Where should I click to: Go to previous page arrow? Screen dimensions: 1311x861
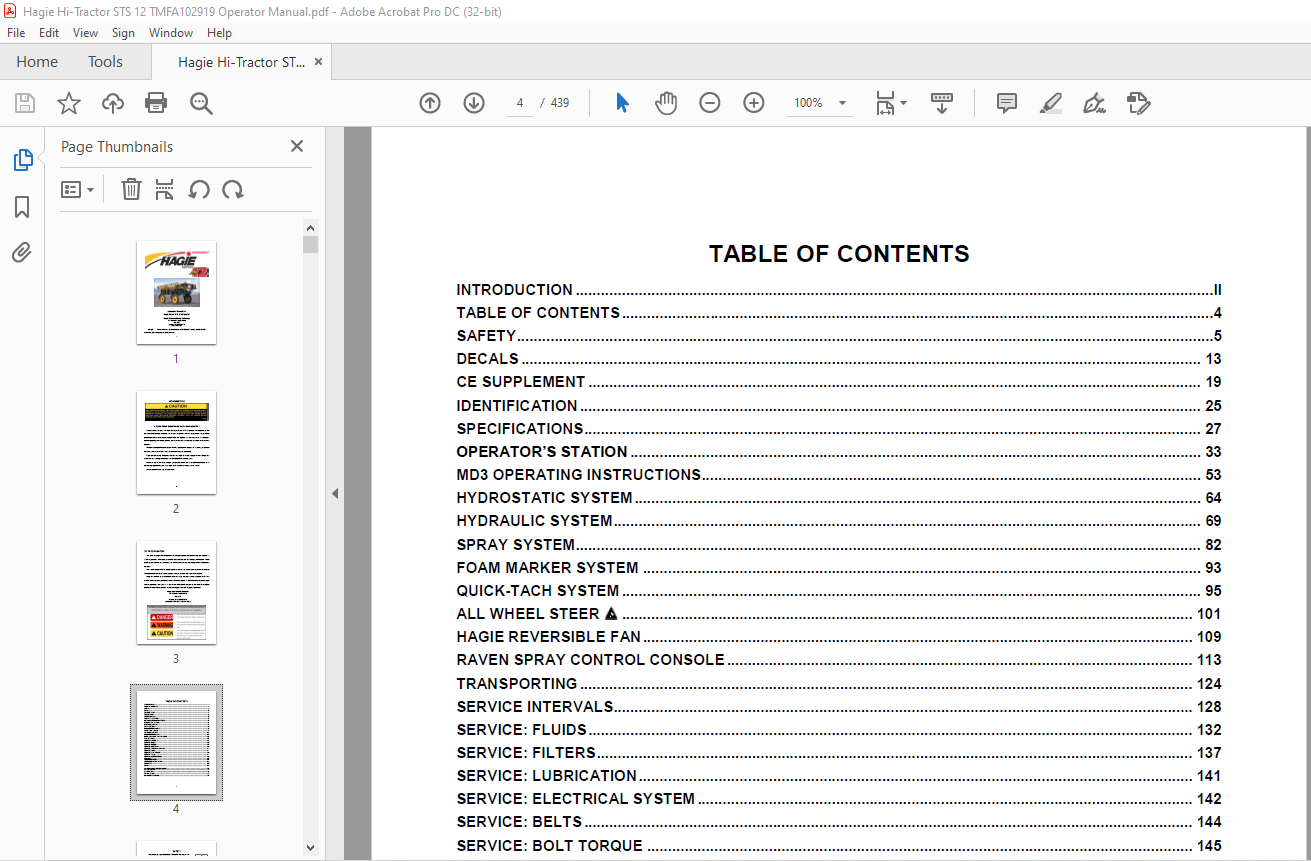coord(430,103)
